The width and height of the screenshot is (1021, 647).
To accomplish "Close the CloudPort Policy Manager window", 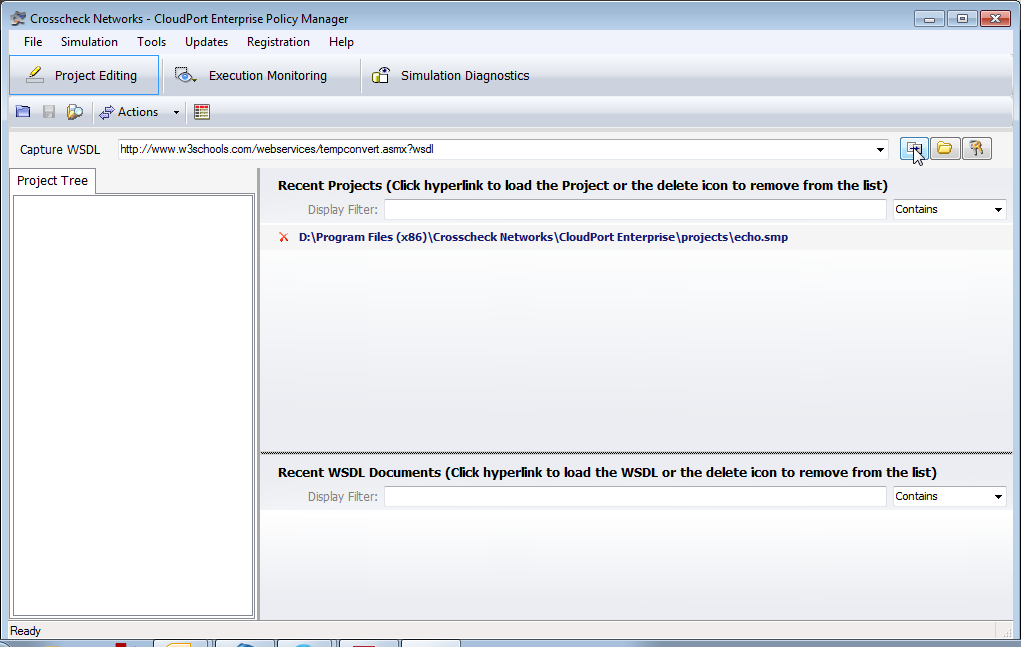I will click(x=995, y=19).
